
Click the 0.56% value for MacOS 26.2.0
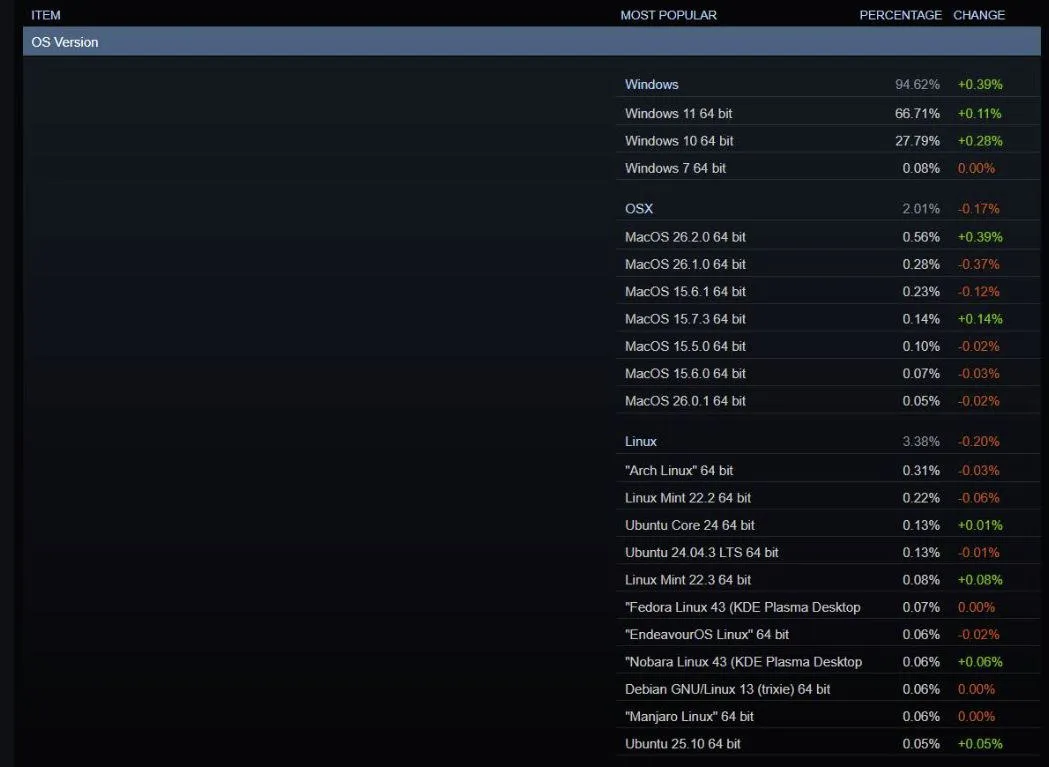[921, 237]
